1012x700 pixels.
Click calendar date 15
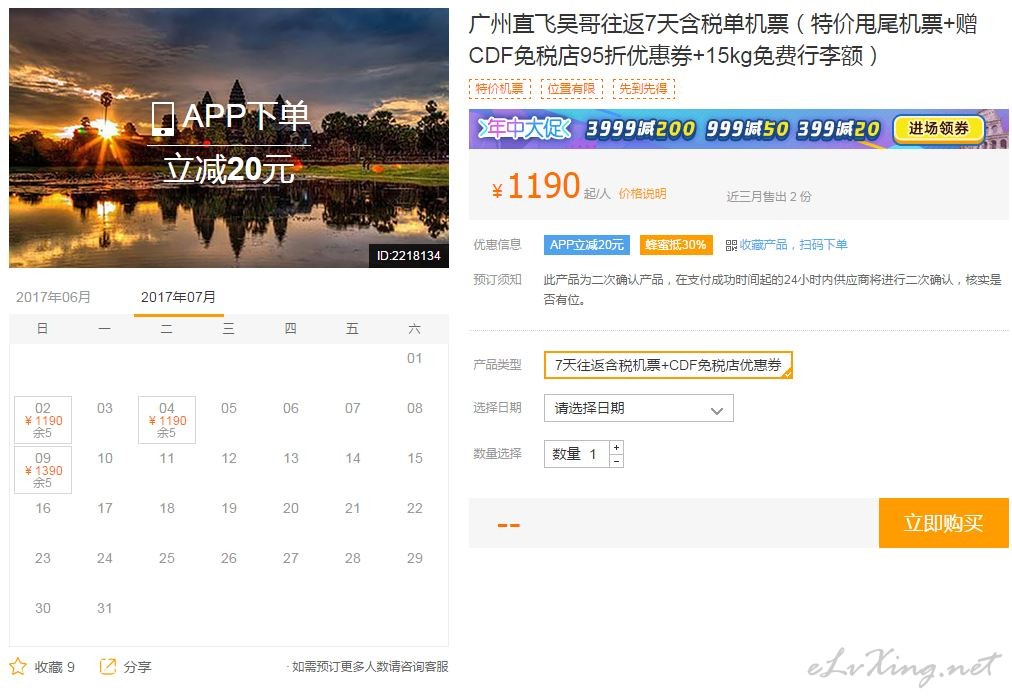point(415,458)
